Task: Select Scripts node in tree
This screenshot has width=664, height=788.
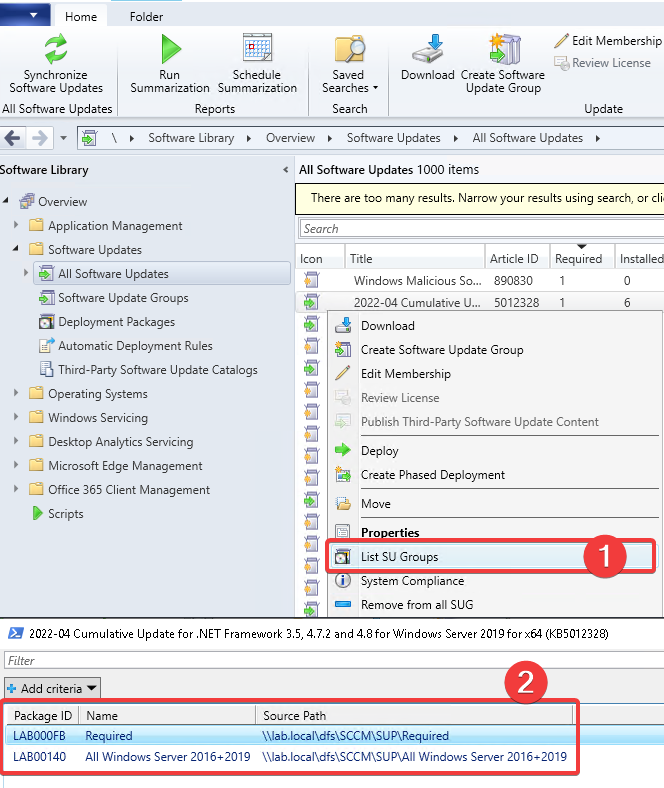Action: click(x=65, y=514)
